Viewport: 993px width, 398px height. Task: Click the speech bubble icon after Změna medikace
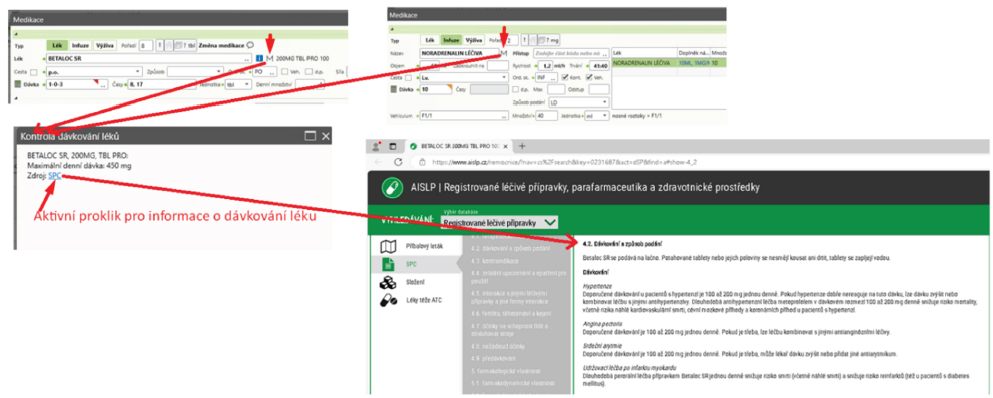tap(250, 45)
